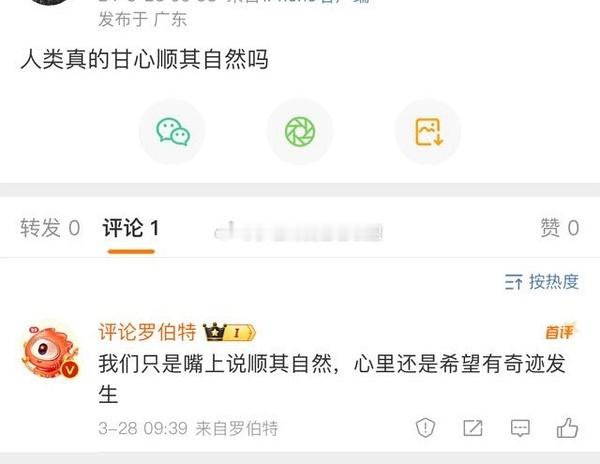Image resolution: width=600 pixels, height=464 pixels.
Task: Tap the orange V verified badge
Action: click(x=70, y=370)
